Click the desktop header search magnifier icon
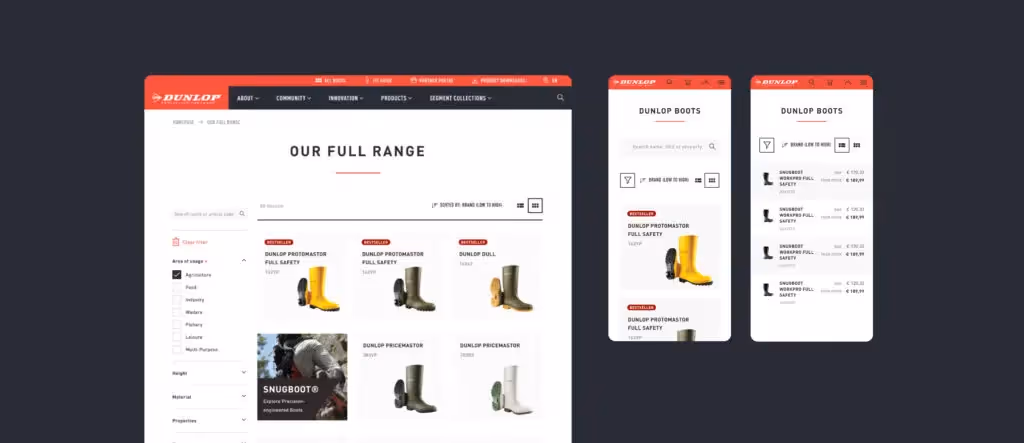This screenshot has width=1024, height=443. click(560, 98)
